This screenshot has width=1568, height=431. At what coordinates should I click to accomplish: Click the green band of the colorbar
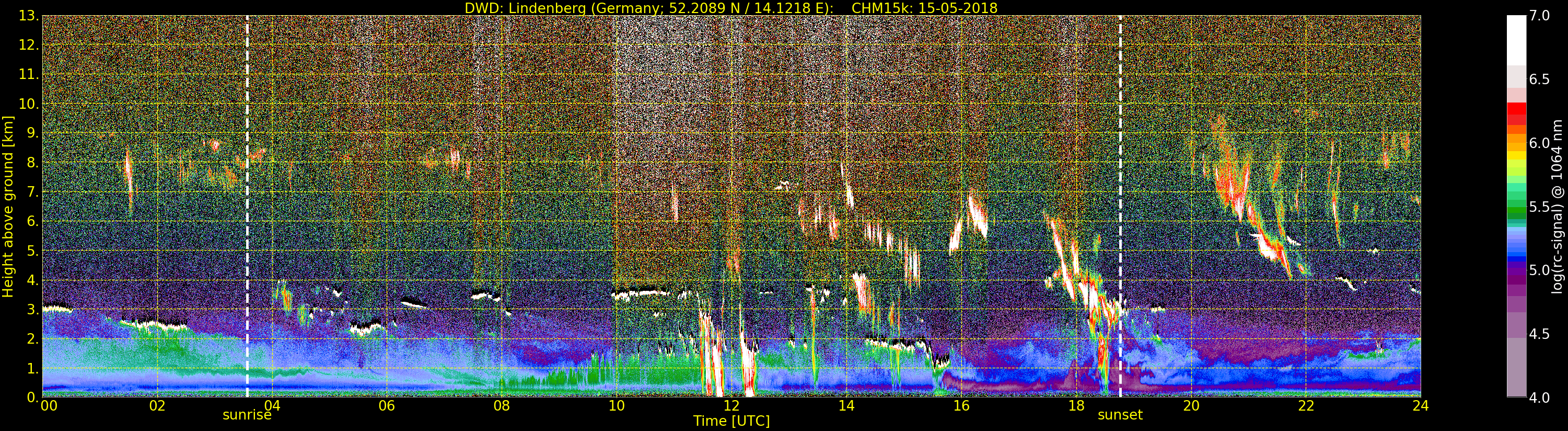click(1516, 211)
